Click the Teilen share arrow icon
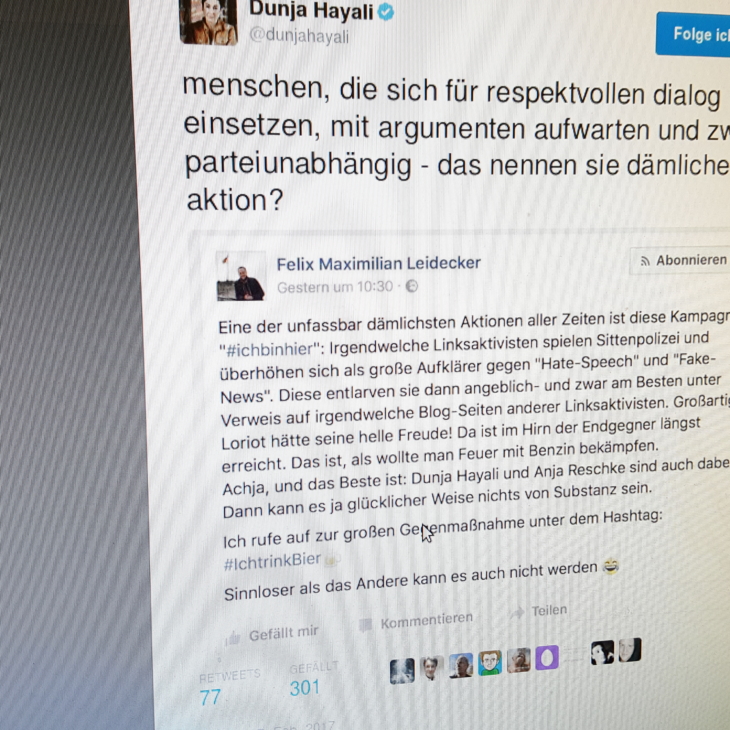The image size is (730, 730). [x=517, y=613]
